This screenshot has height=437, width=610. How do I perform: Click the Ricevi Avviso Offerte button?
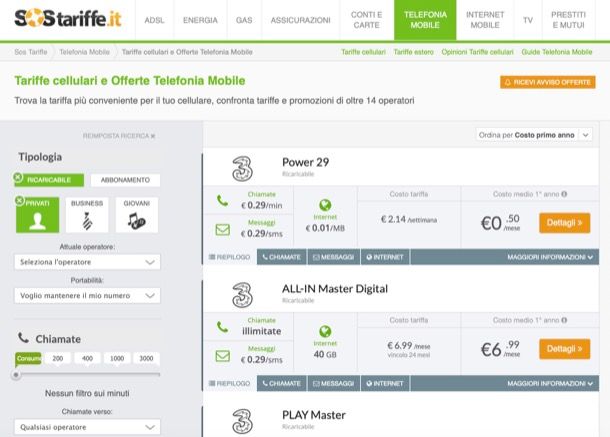[548, 82]
